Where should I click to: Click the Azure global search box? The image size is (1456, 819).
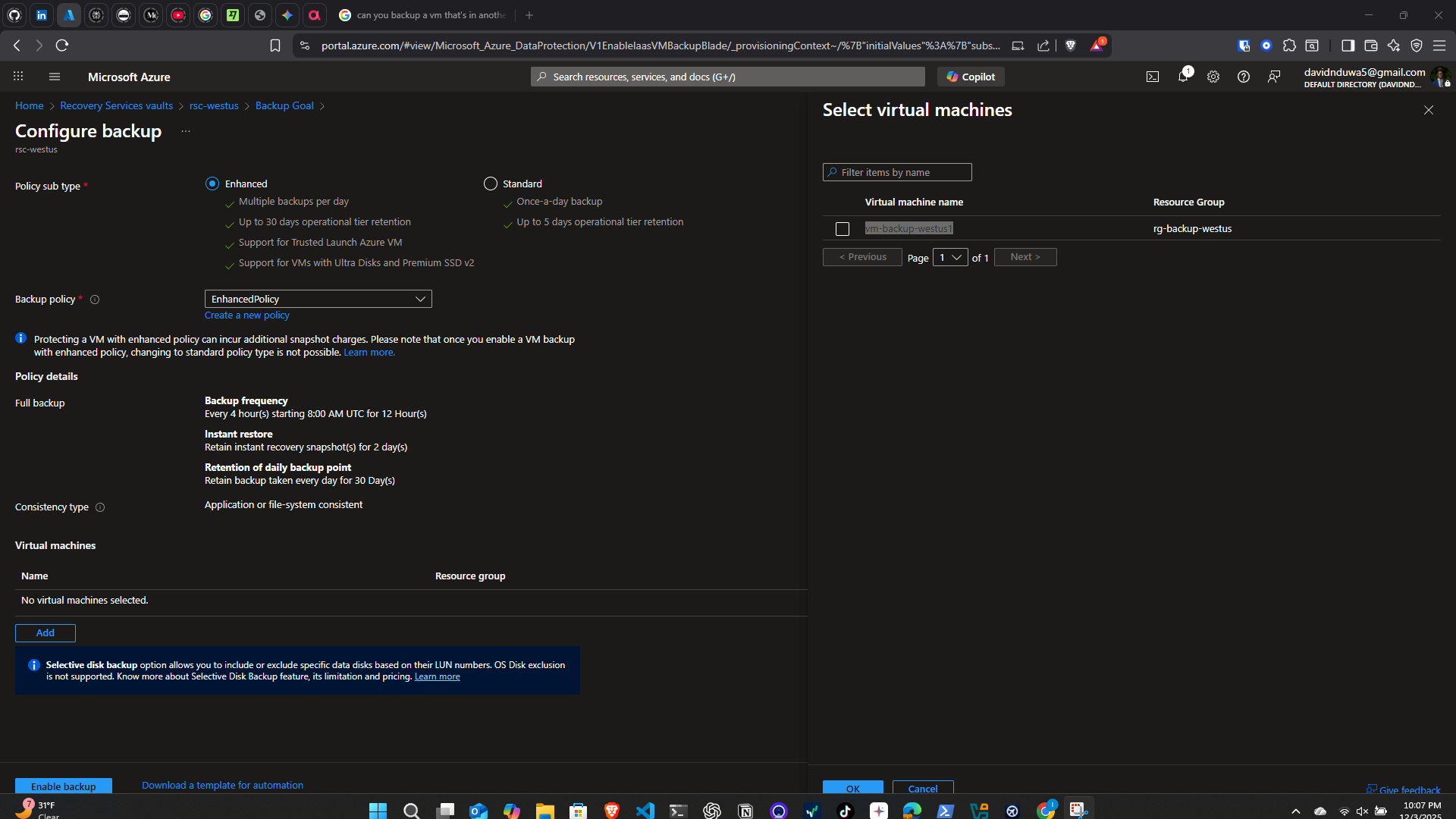point(728,77)
